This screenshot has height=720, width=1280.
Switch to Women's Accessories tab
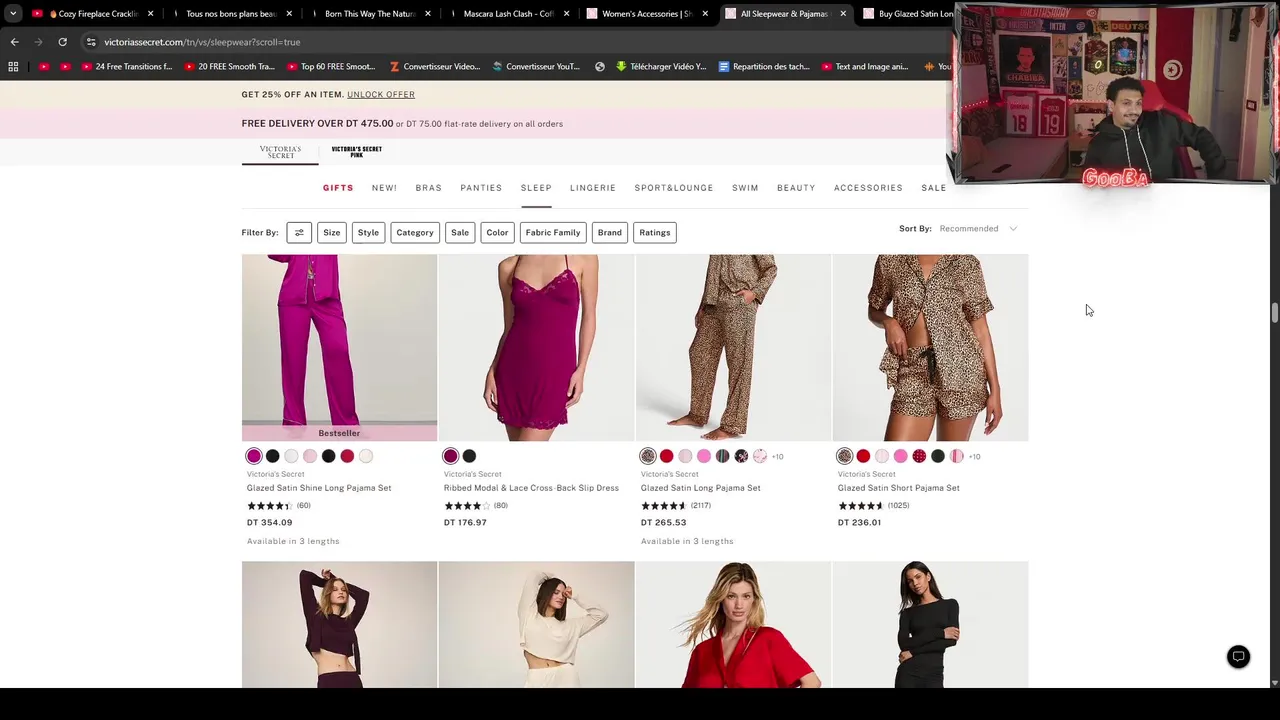pyautogui.click(x=646, y=14)
